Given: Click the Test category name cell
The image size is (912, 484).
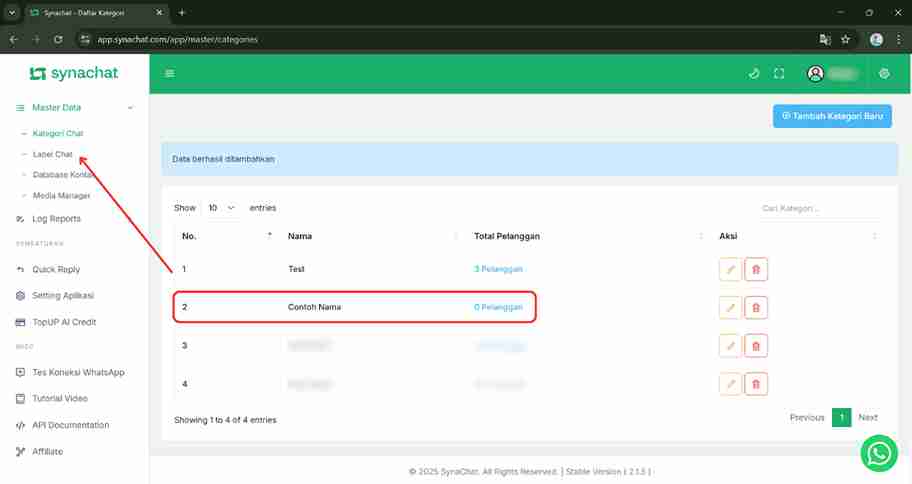Looking at the screenshot, I should (296, 269).
